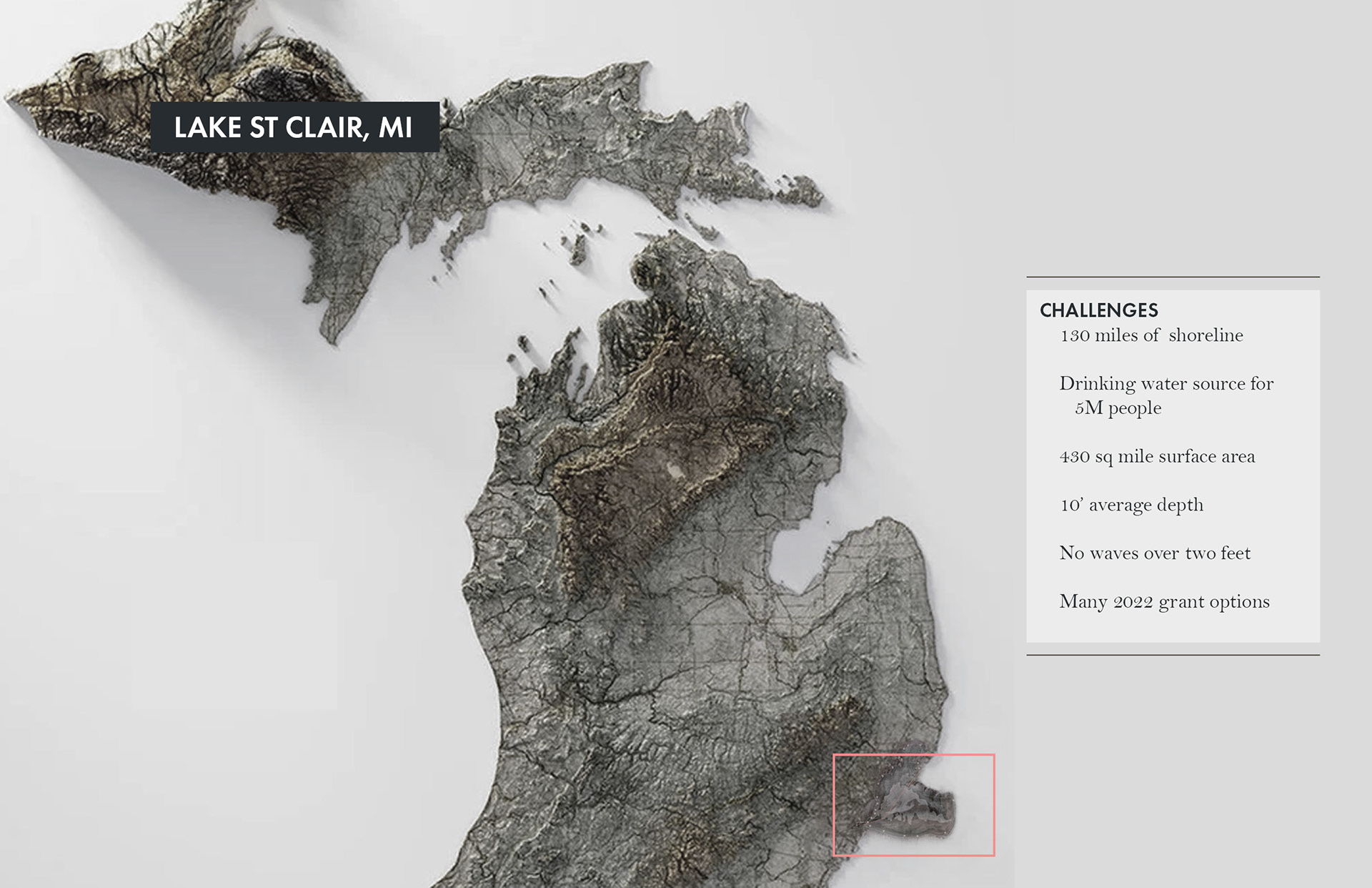Viewport: 1372px width, 888px height.
Task: Click the '5M people' text
Action: 1118,408
